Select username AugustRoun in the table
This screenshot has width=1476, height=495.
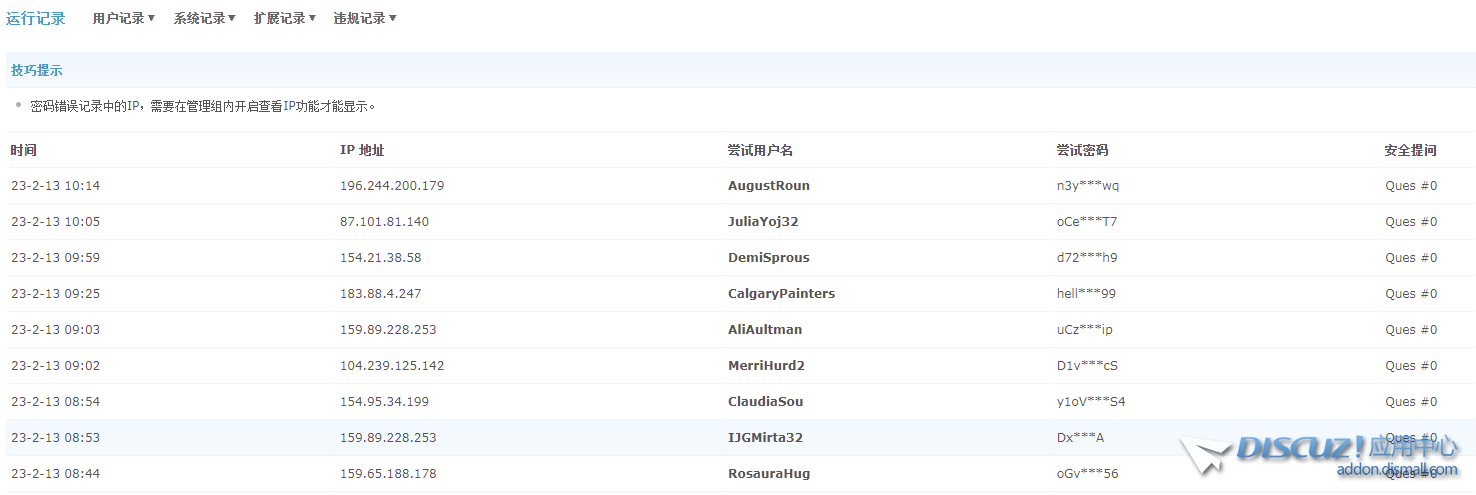[768, 186]
